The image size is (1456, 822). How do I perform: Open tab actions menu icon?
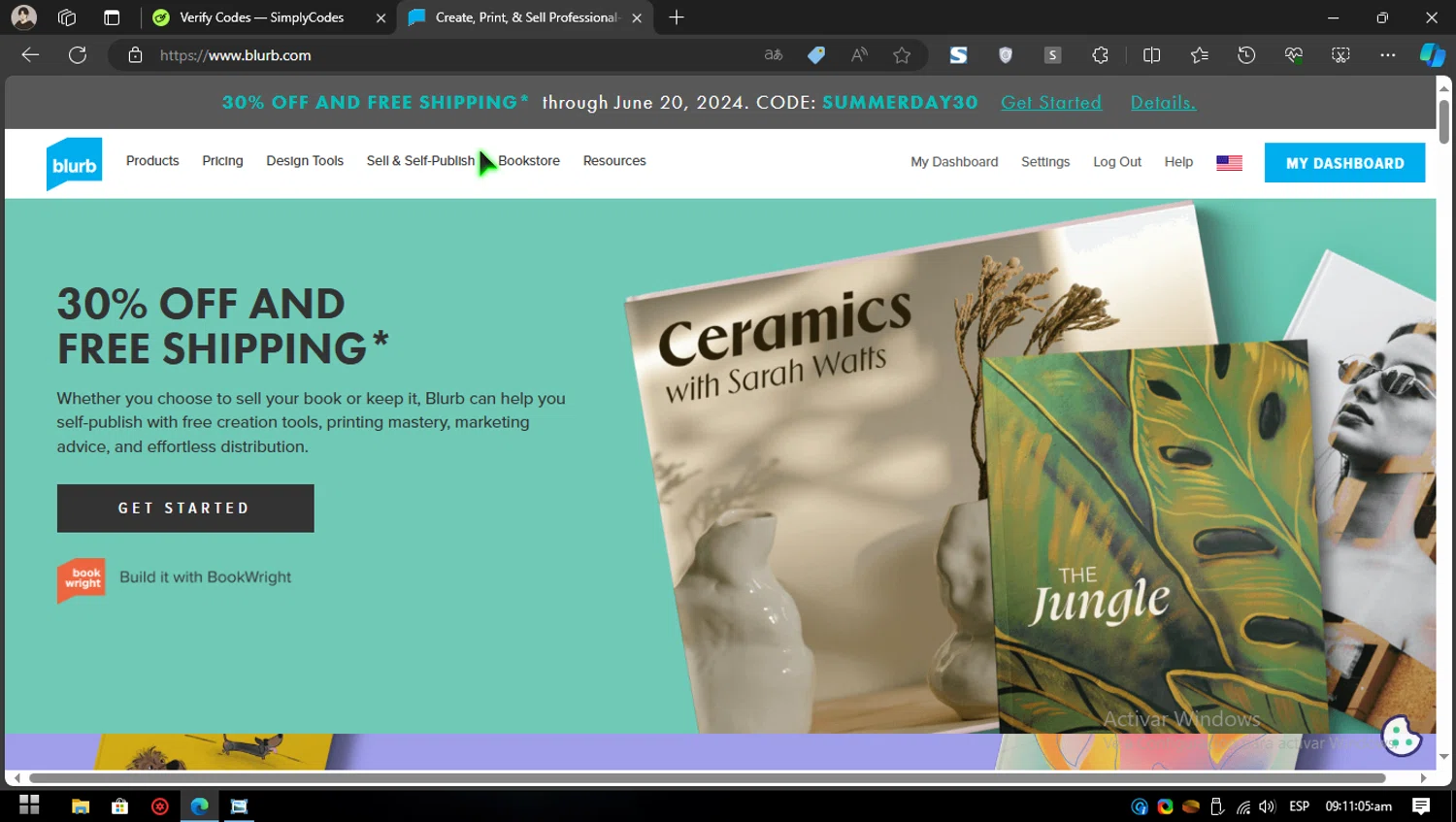[x=112, y=17]
